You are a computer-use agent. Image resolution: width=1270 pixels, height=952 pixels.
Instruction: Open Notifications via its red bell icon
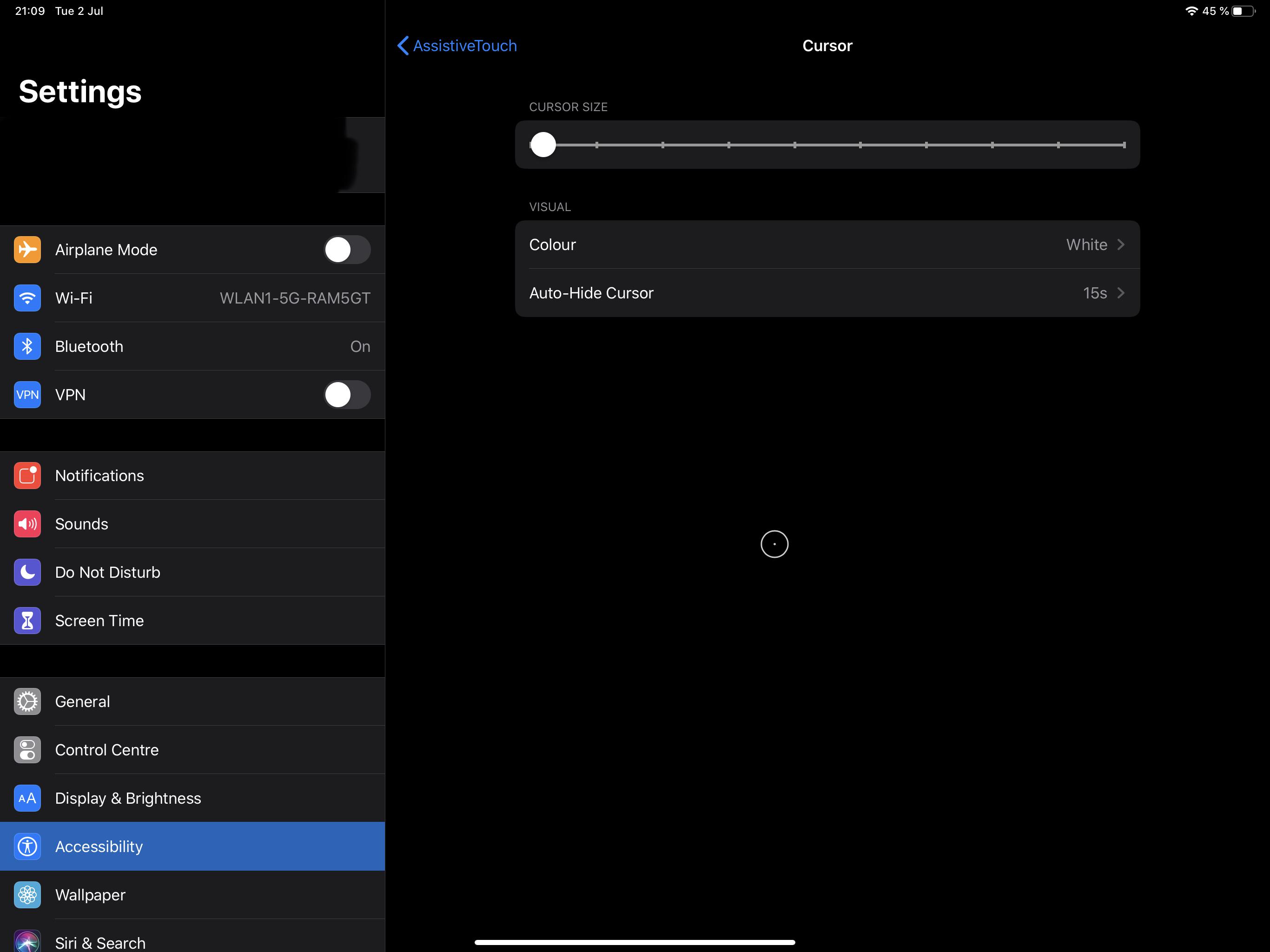tap(27, 476)
